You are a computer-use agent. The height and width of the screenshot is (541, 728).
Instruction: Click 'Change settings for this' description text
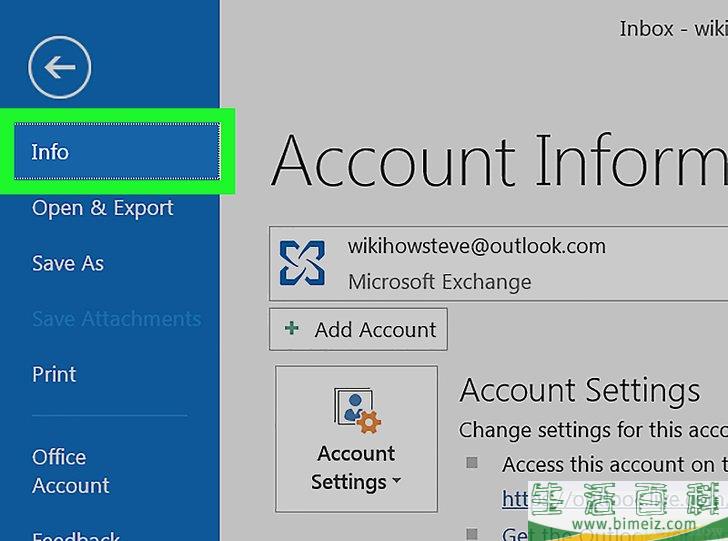tap(593, 430)
